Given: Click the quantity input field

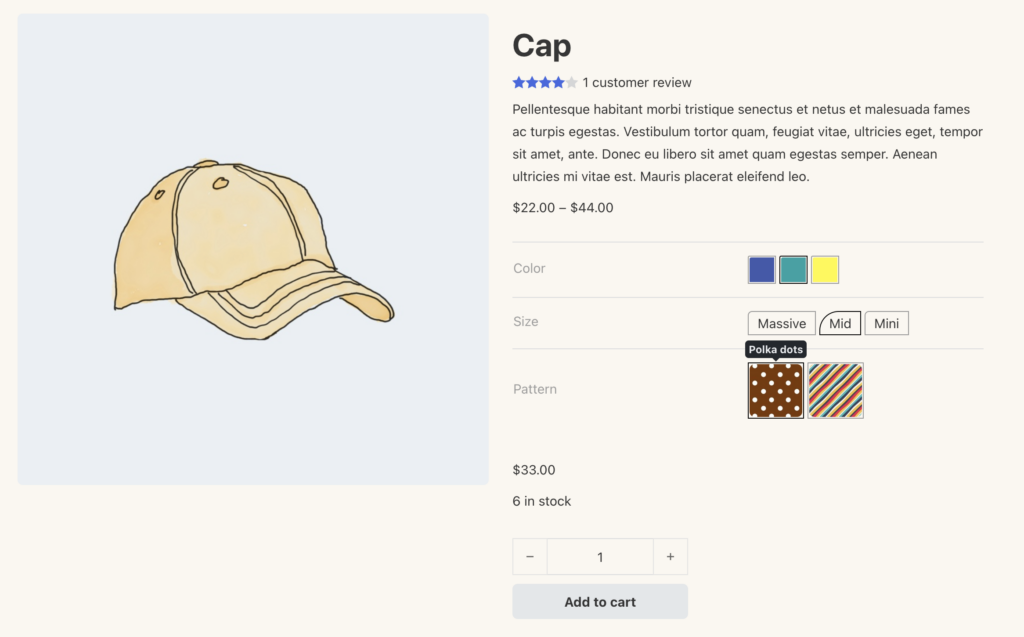Looking at the screenshot, I should [600, 557].
